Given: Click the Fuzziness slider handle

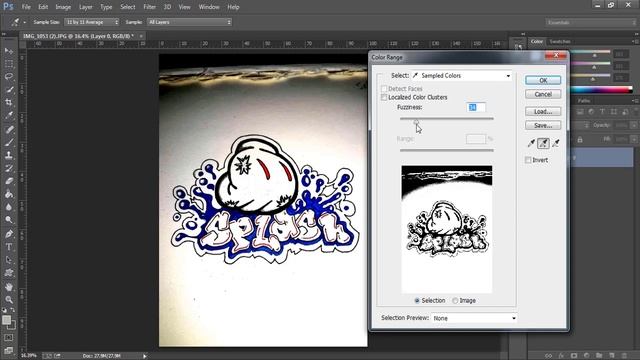Looking at the screenshot, I should coord(416,122).
